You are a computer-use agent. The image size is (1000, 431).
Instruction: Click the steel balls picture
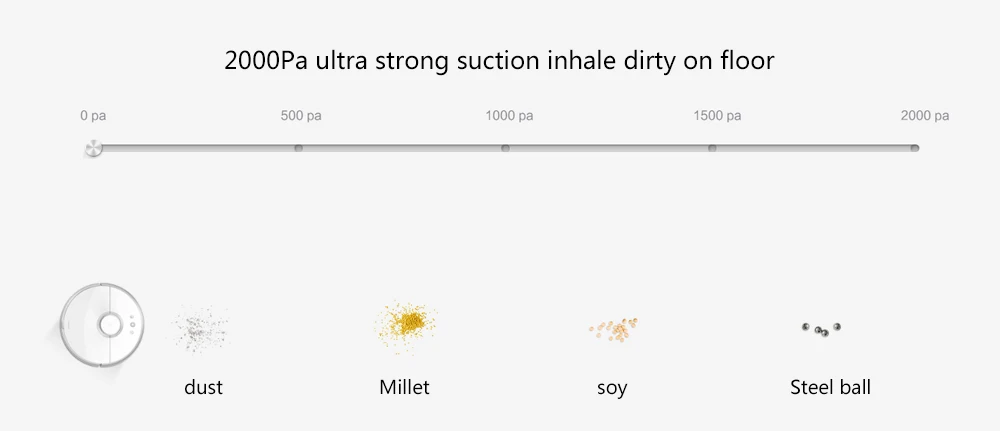[821, 329]
